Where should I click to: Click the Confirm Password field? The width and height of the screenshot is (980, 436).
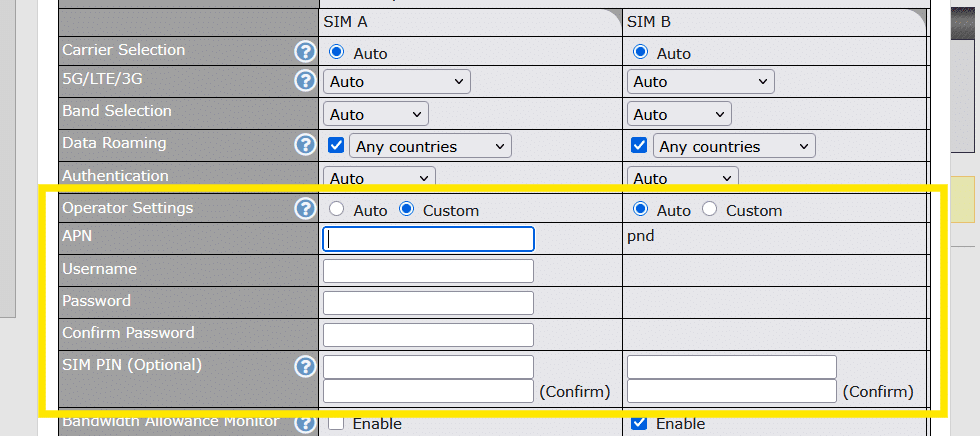click(428, 335)
